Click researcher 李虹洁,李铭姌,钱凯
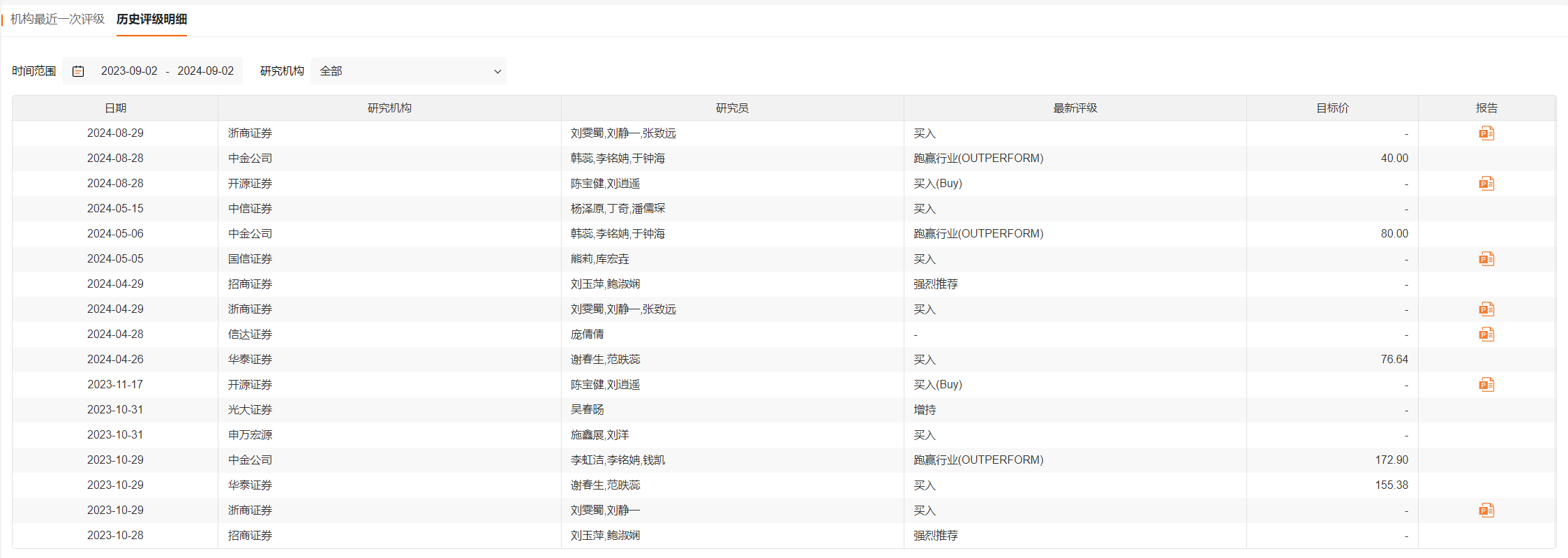This screenshot has height=558, width=1568. point(618,460)
